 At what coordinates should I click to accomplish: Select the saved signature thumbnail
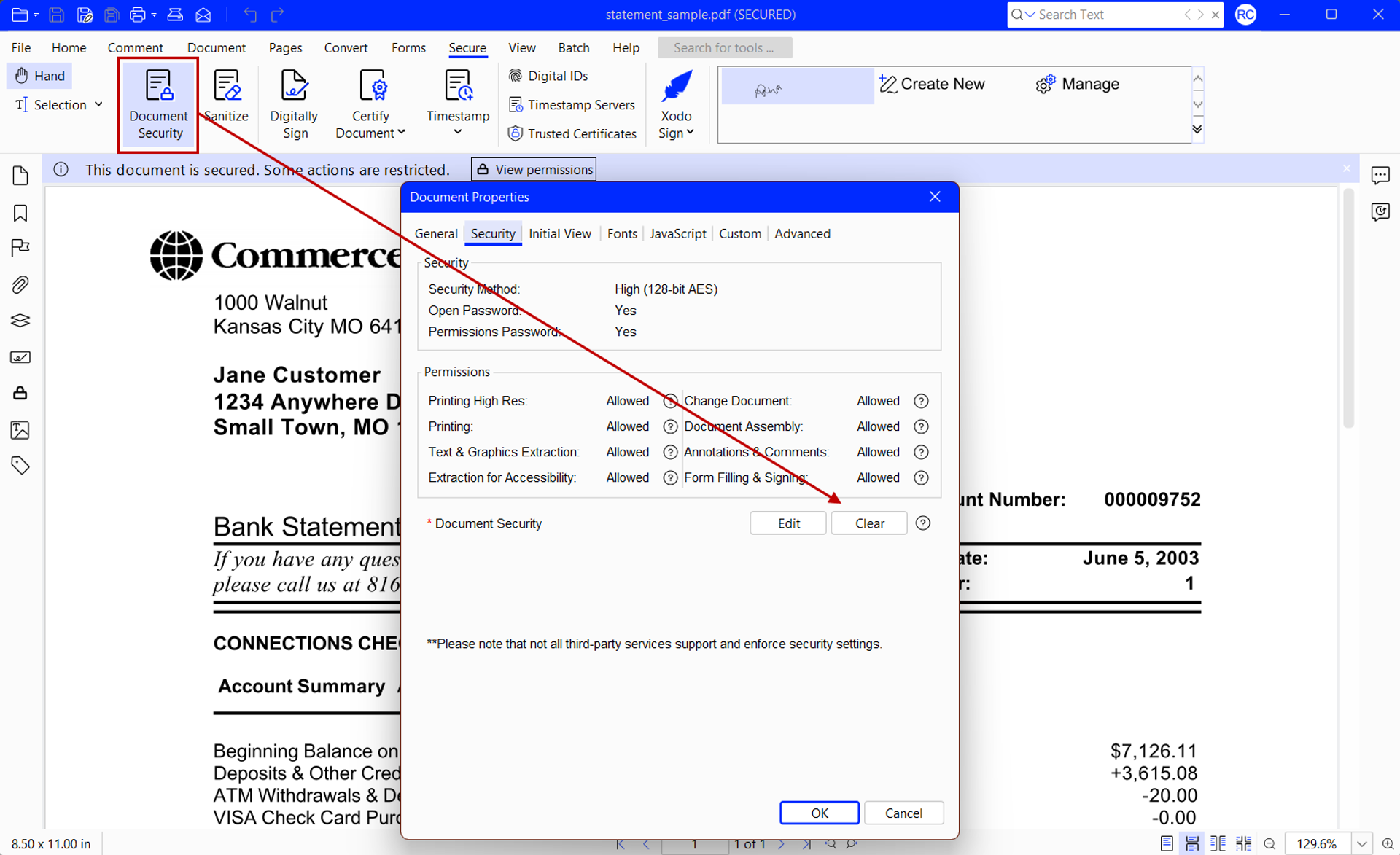(x=797, y=87)
